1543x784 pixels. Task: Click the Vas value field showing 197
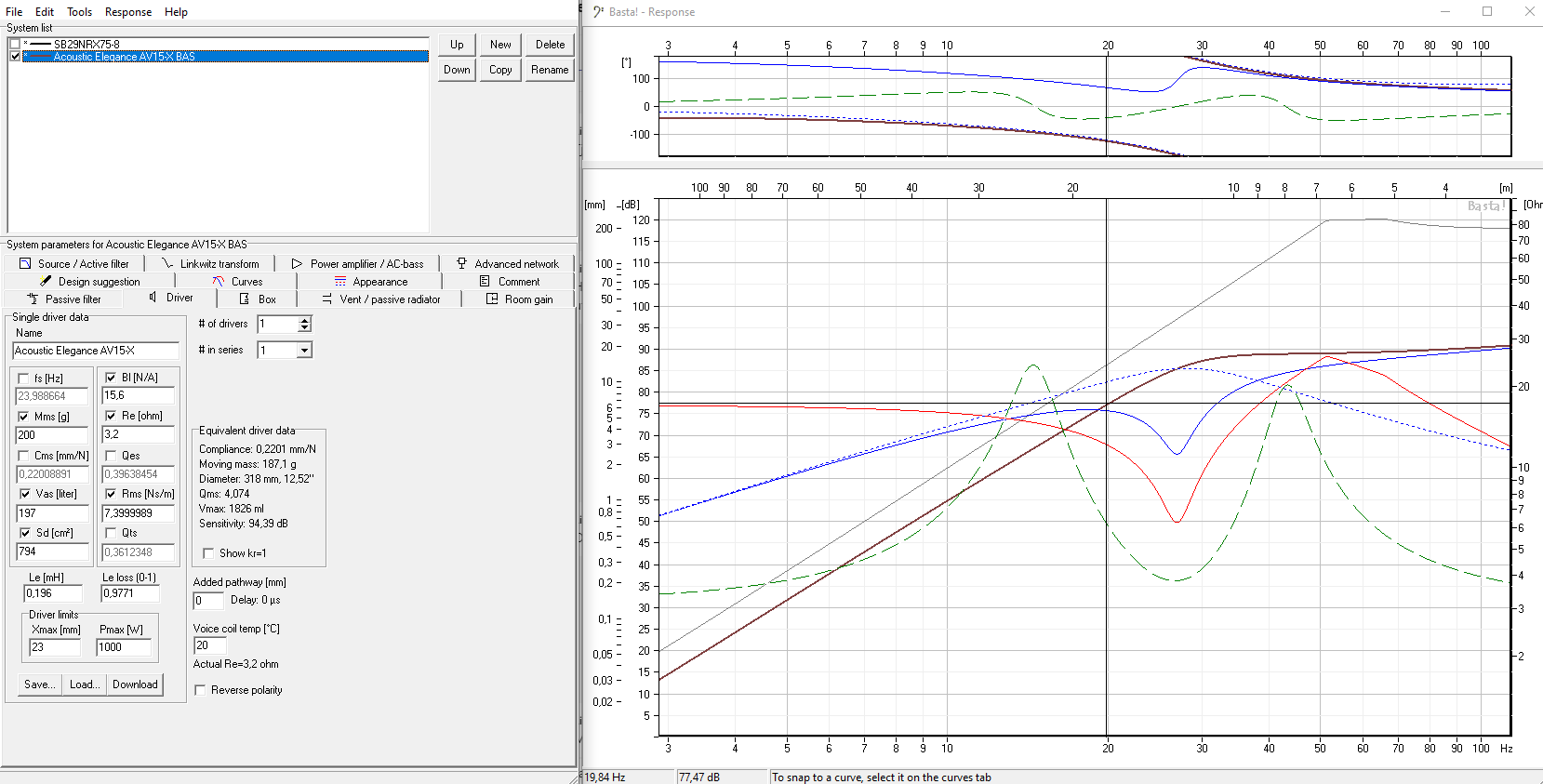click(52, 513)
